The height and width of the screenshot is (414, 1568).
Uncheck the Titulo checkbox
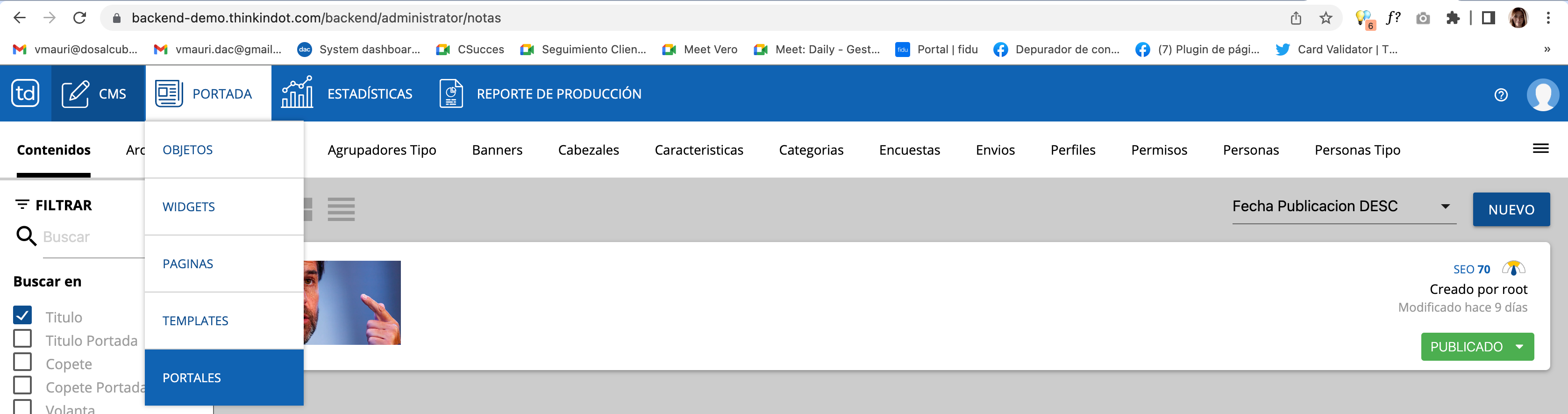pos(22,315)
